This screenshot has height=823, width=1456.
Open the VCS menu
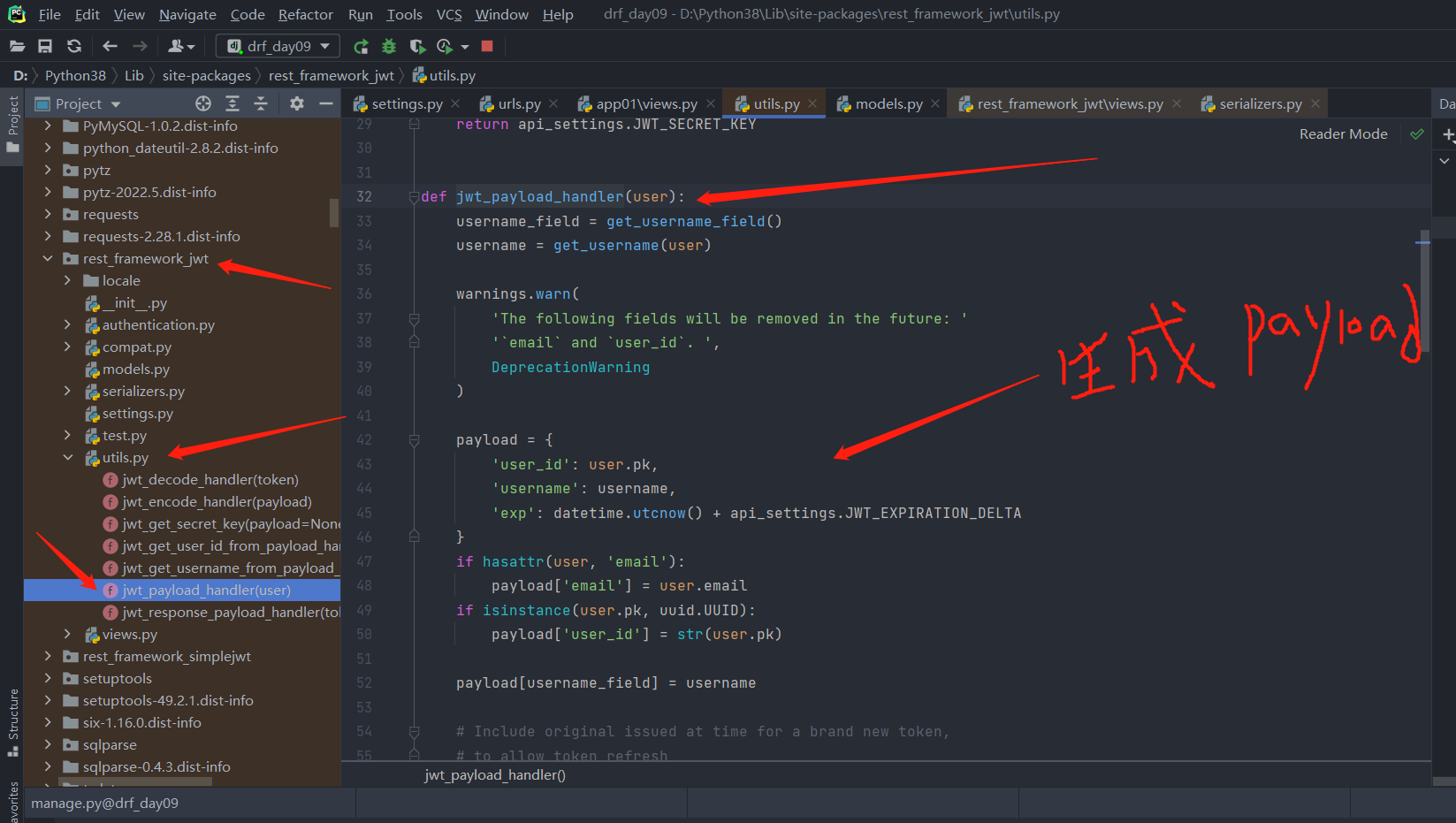pyautogui.click(x=449, y=14)
